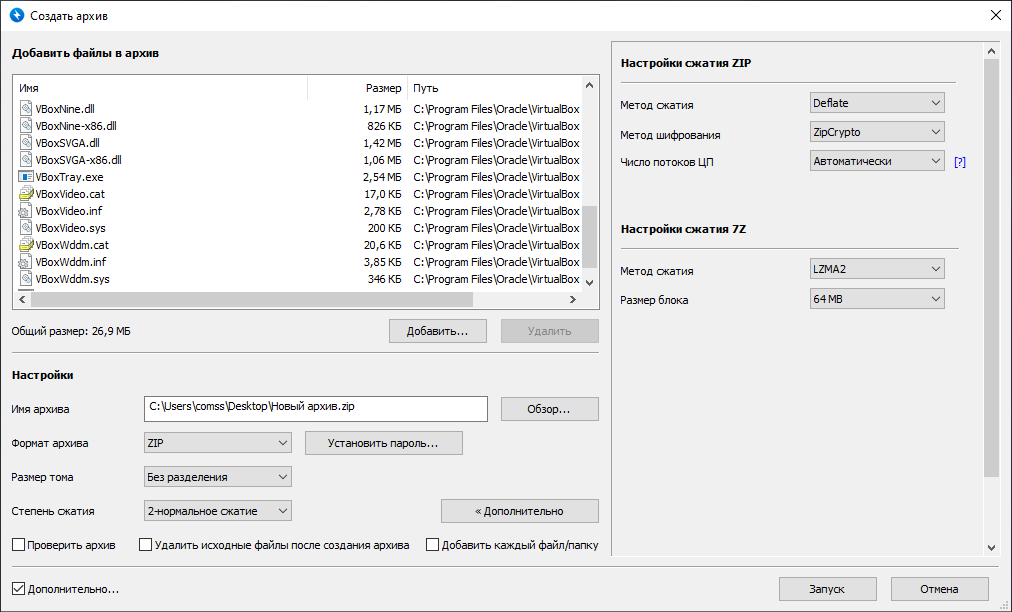Open Размер блока 64 MB dropdown
Image resolution: width=1012 pixels, height=612 pixels.
point(876,299)
